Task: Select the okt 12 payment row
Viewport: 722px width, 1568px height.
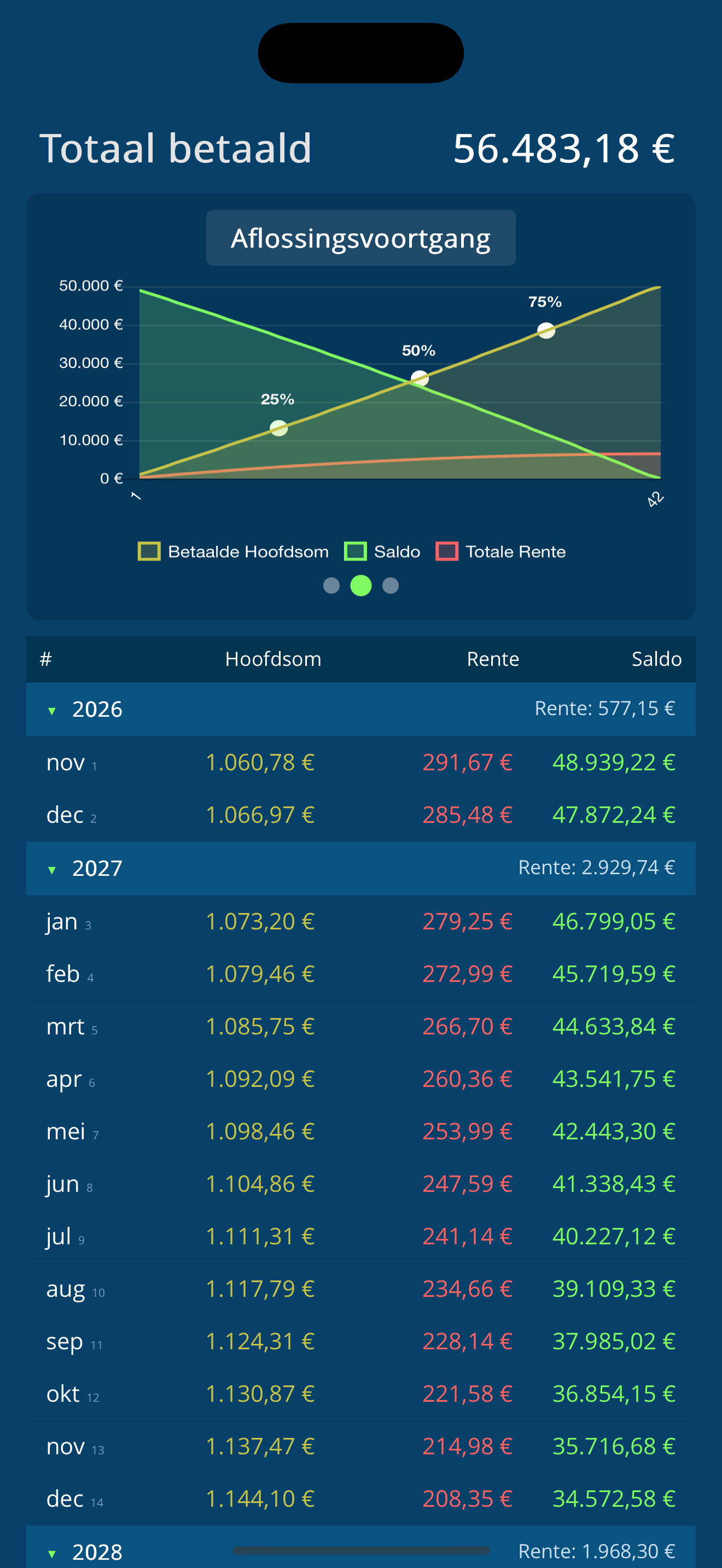Action: pos(360,1394)
